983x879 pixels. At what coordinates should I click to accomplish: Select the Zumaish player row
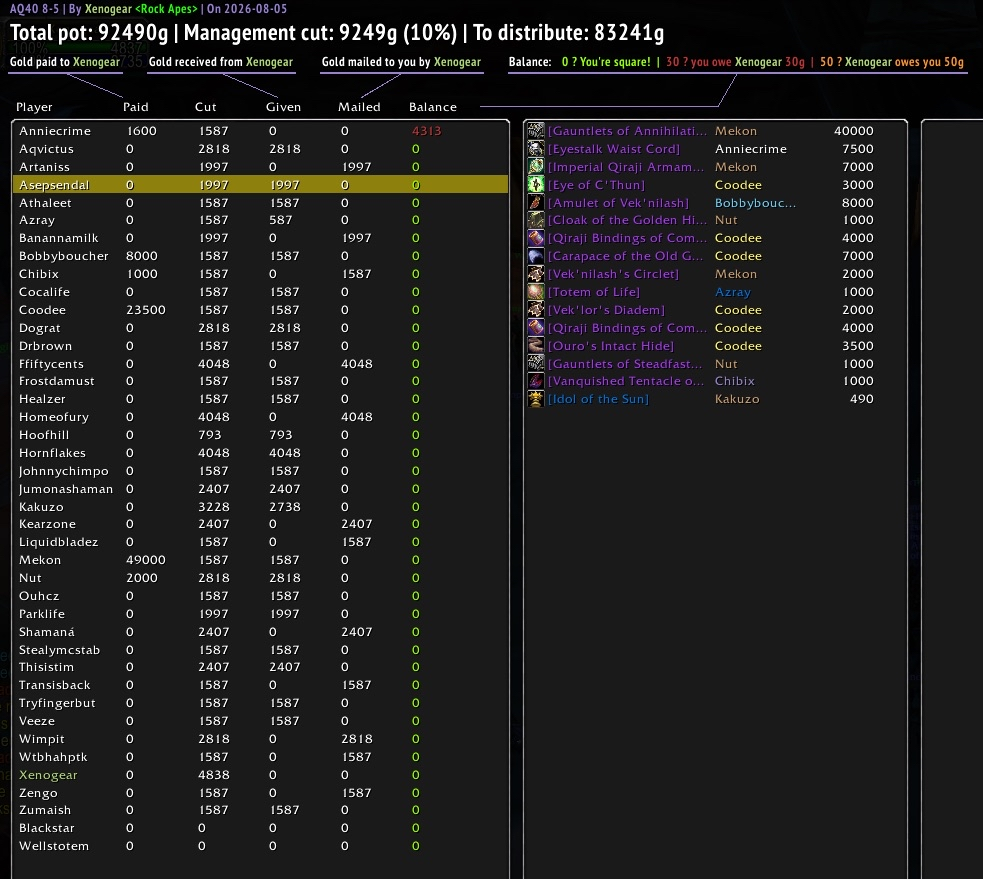tap(260, 810)
